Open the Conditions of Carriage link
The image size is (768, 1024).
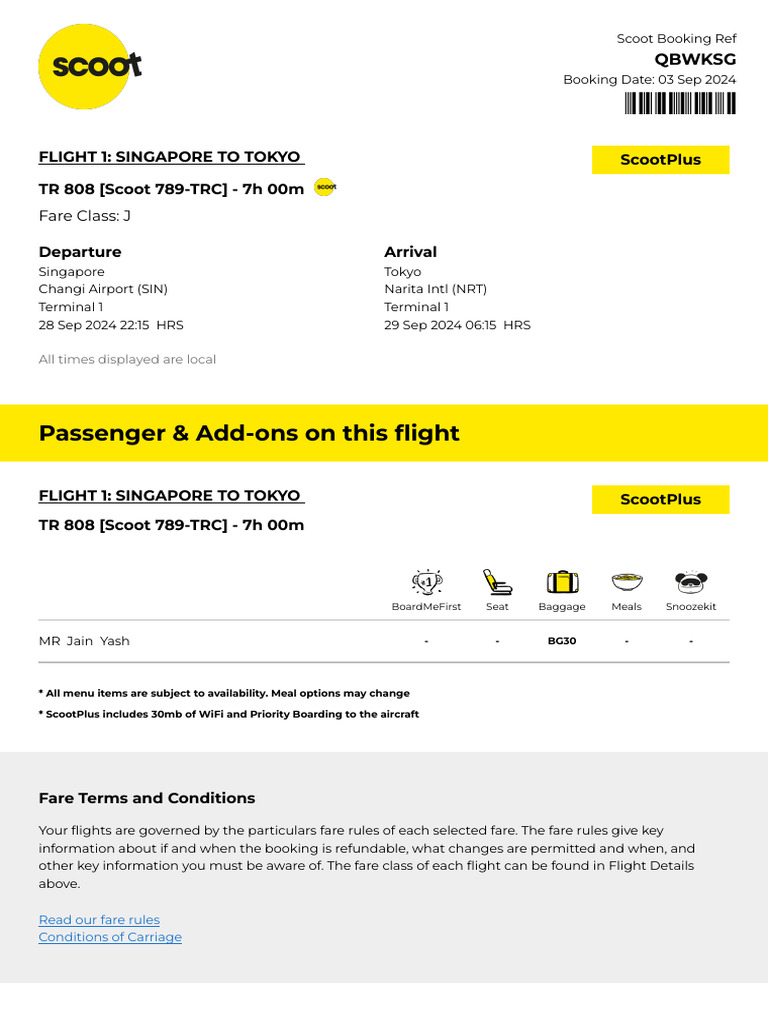click(x=110, y=937)
